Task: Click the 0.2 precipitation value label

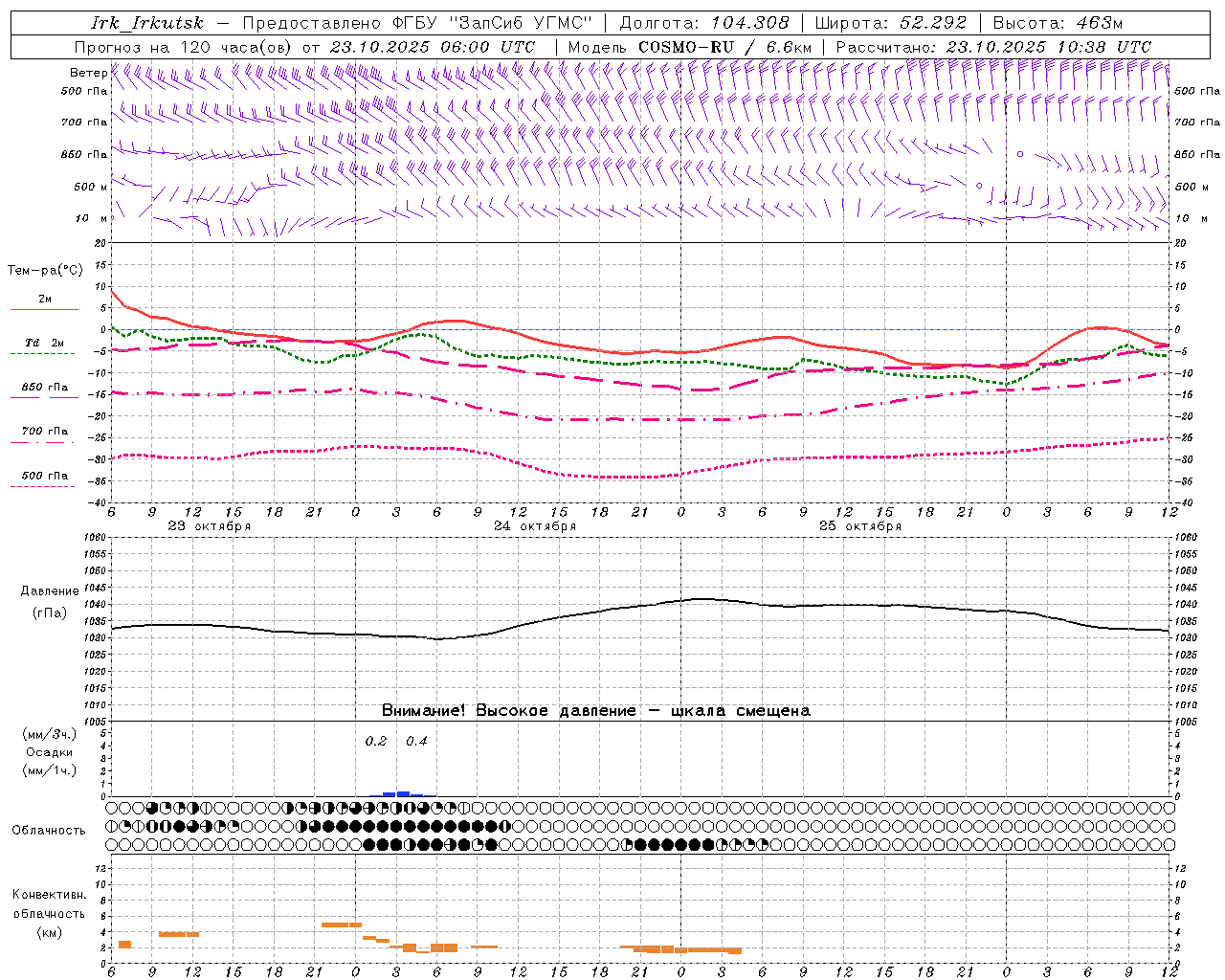Action: click(x=376, y=741)
